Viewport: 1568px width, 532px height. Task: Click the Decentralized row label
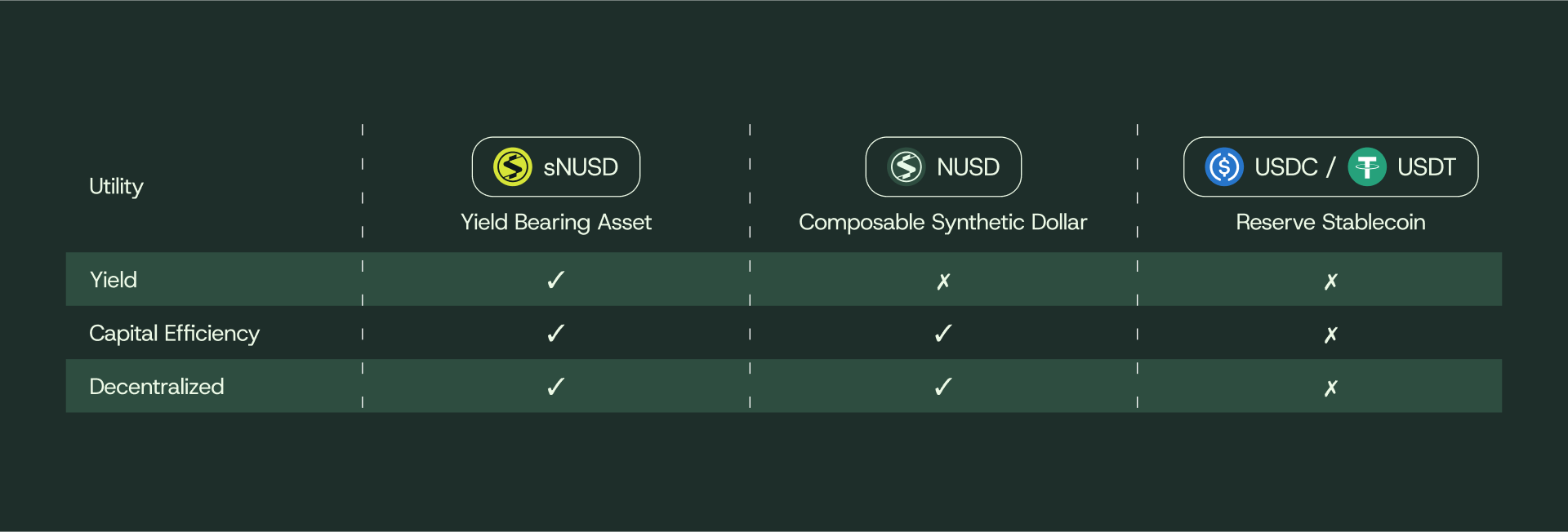tap(156, 387)
